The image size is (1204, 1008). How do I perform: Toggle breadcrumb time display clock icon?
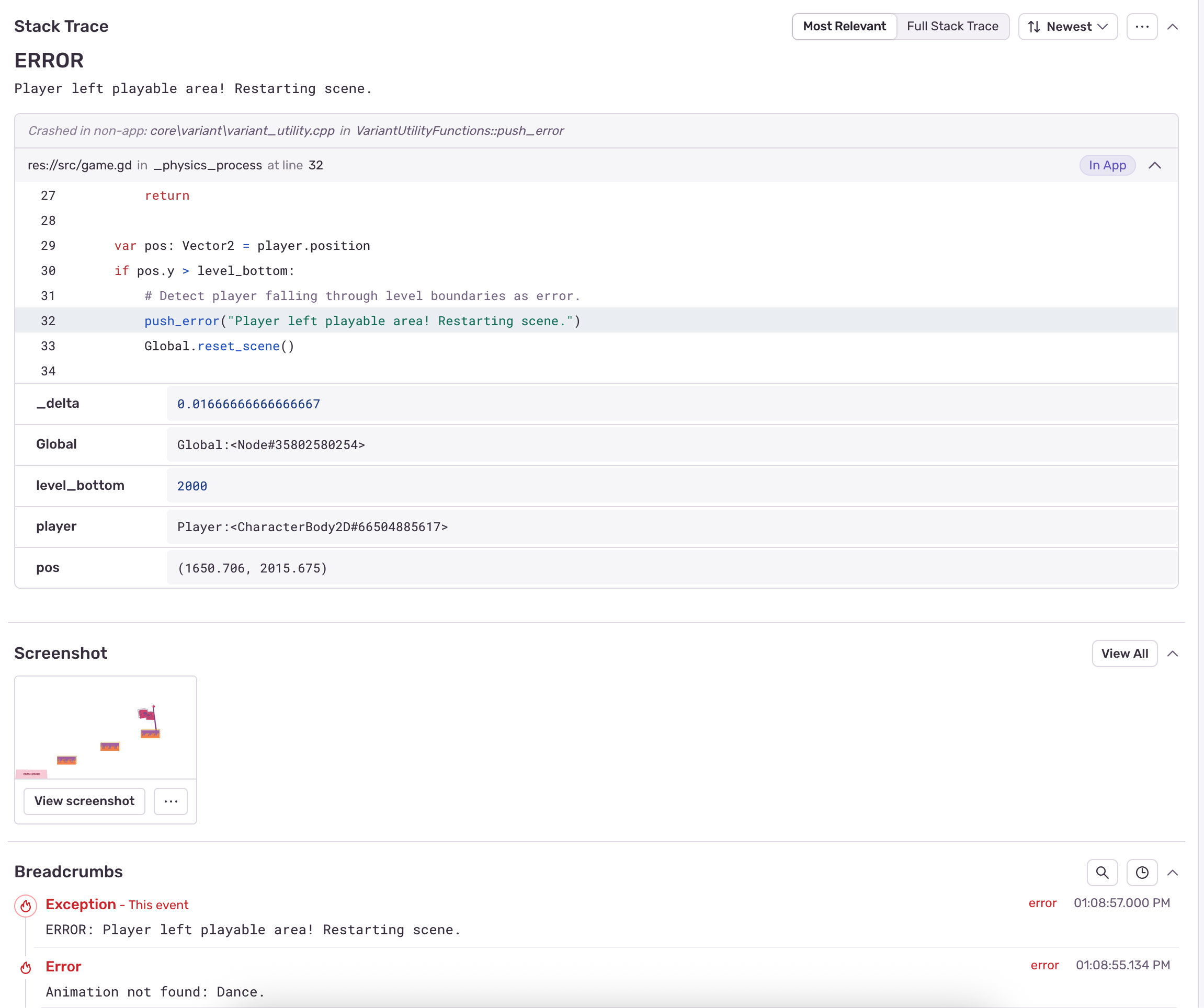point(1142,872)
